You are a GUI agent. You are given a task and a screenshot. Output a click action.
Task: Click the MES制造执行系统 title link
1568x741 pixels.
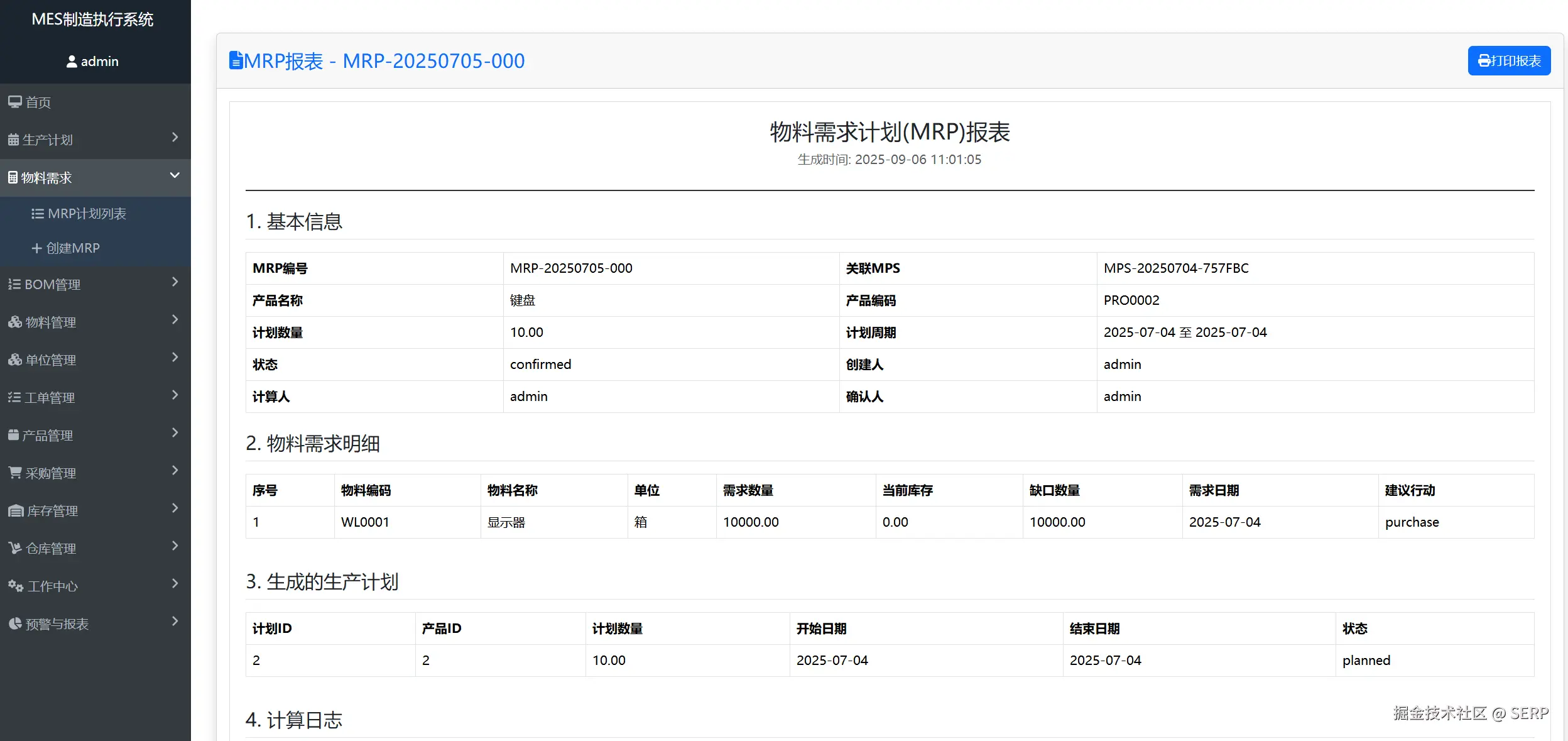point(92,19)
